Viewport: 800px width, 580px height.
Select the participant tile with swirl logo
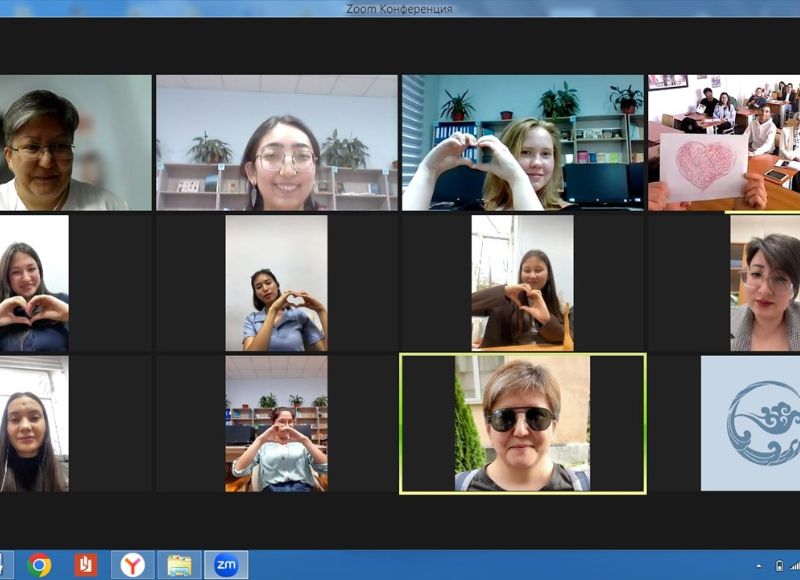click(x=750, y=423)
